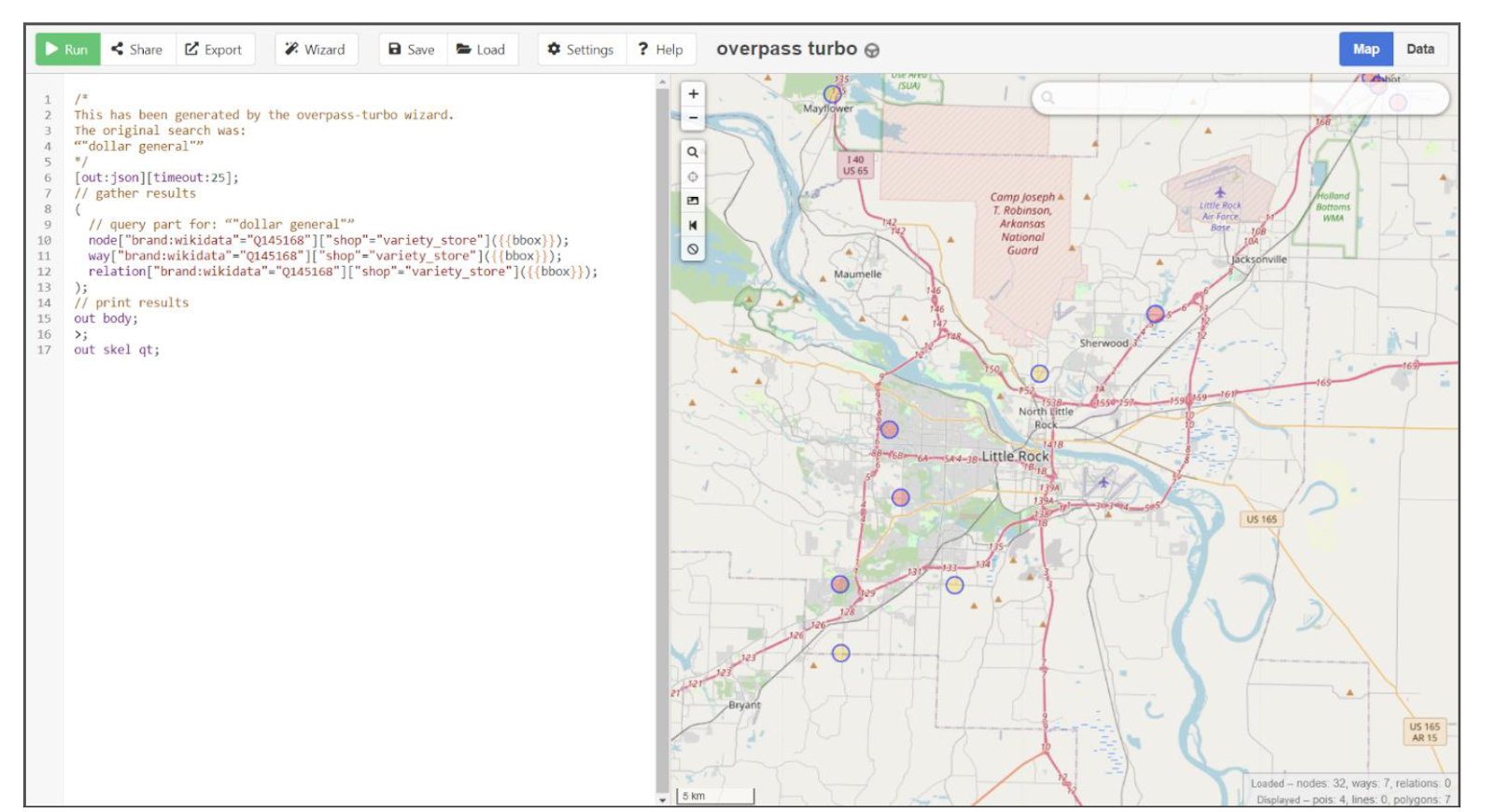Switch to the Map tab

[x=1366, y=49]
